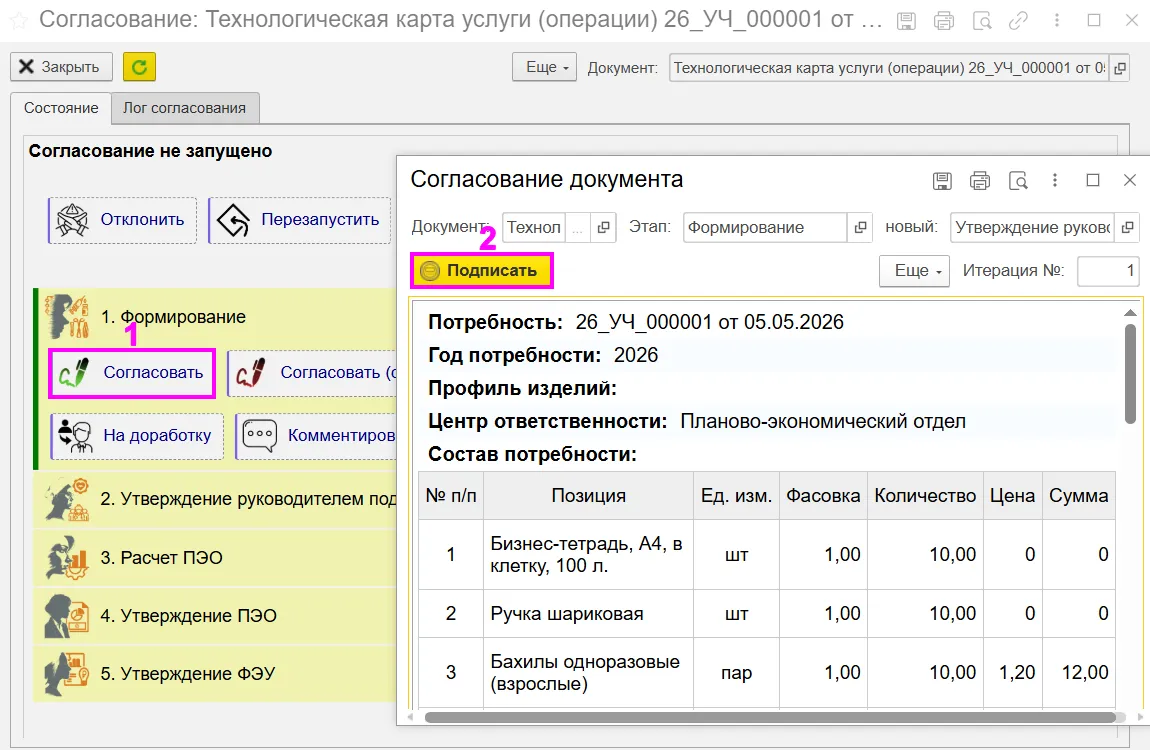Click the Потребность 26_УЧ_000001 line

636,323
